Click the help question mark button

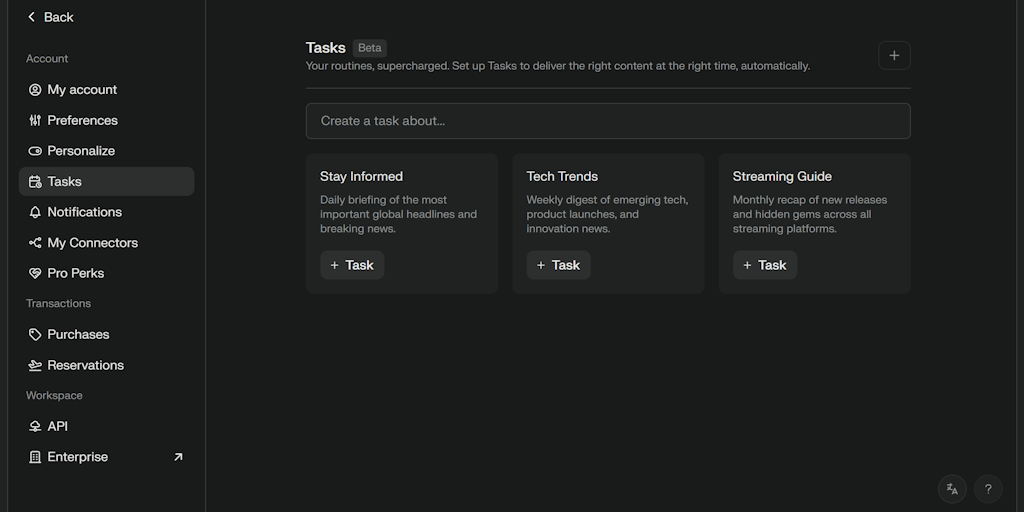tap(988, 489)
